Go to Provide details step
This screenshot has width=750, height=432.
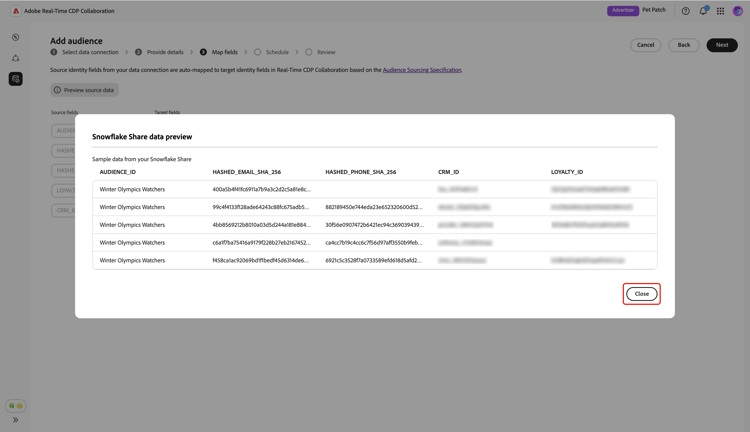159,52
